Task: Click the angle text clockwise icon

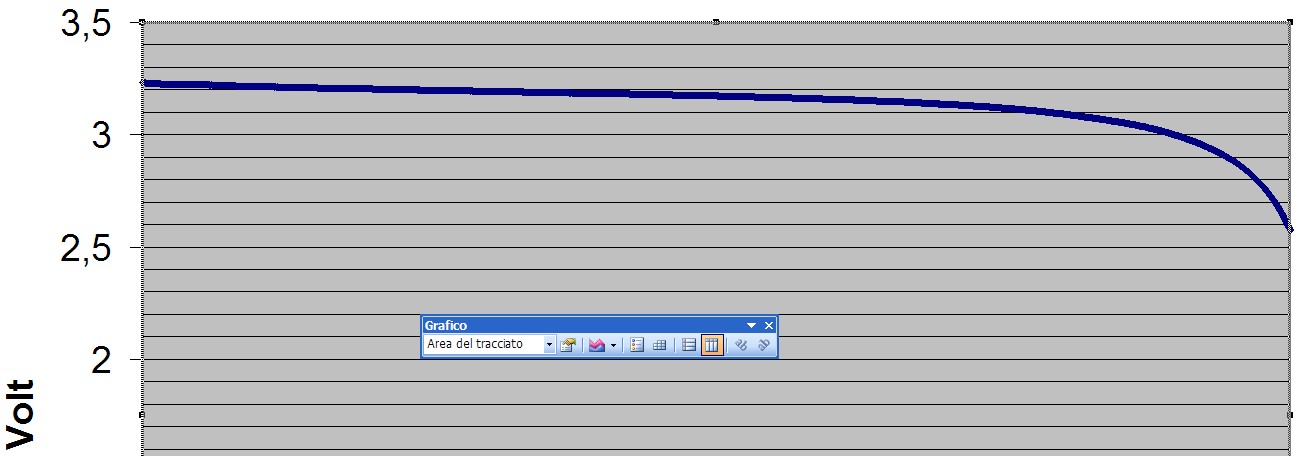Action: pyautogui.click(x=741, y=345)
